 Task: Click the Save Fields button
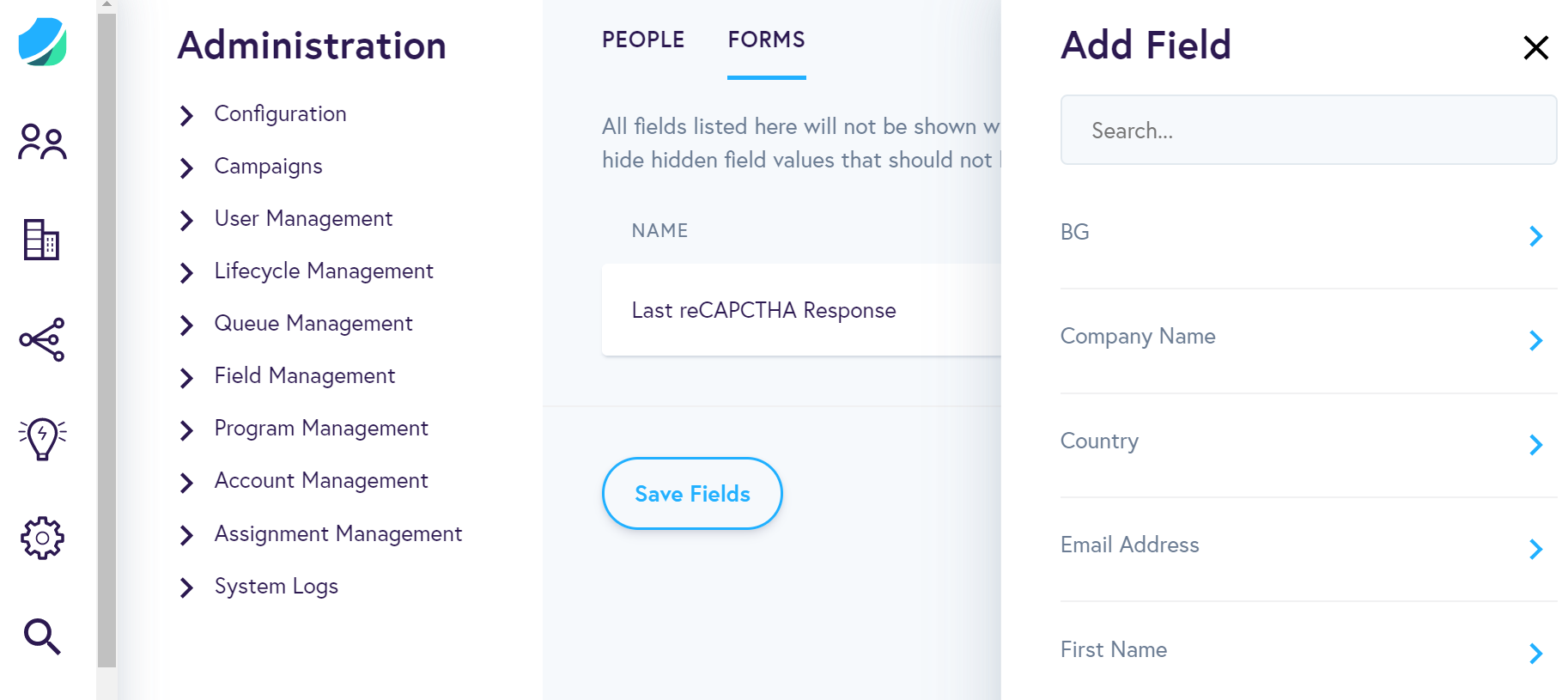click(692, 494)
